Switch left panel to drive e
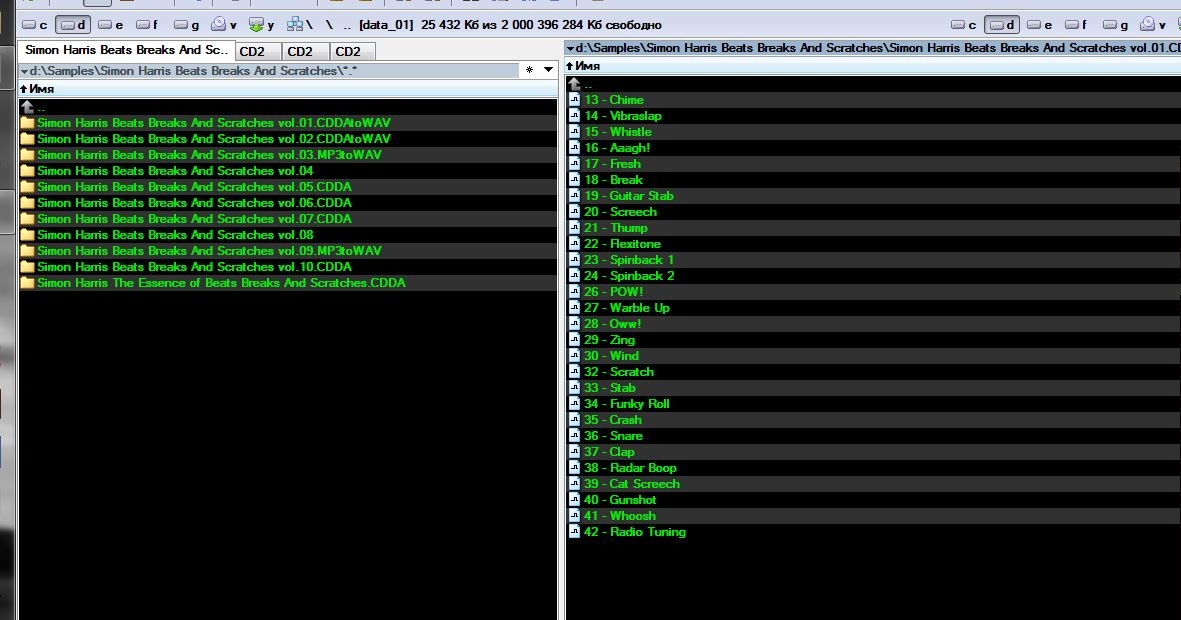The image size is (1181, 620). (x=111, y=25)
